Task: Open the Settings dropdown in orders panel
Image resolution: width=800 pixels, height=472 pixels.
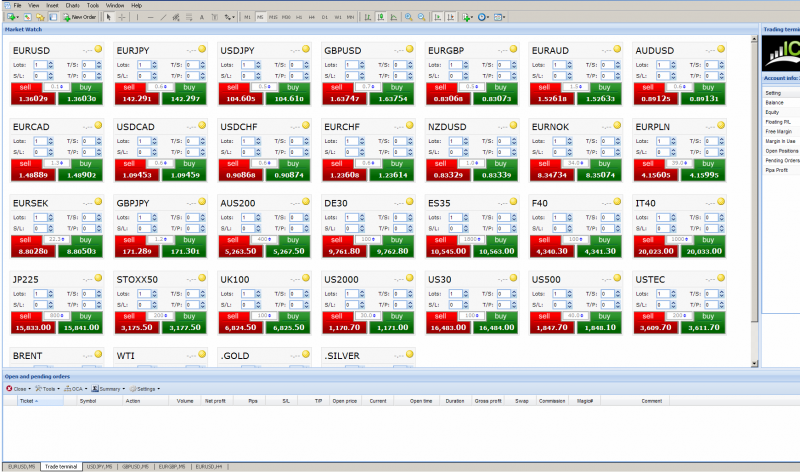Action: point(145,389)
